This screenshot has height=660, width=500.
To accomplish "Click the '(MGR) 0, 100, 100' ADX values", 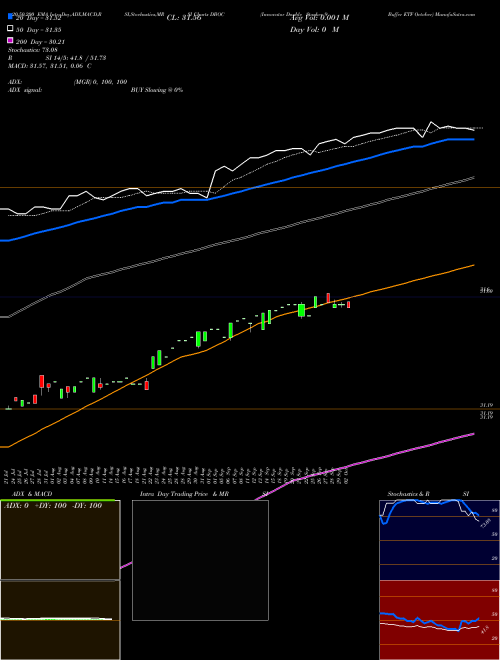I will [100, 82].
